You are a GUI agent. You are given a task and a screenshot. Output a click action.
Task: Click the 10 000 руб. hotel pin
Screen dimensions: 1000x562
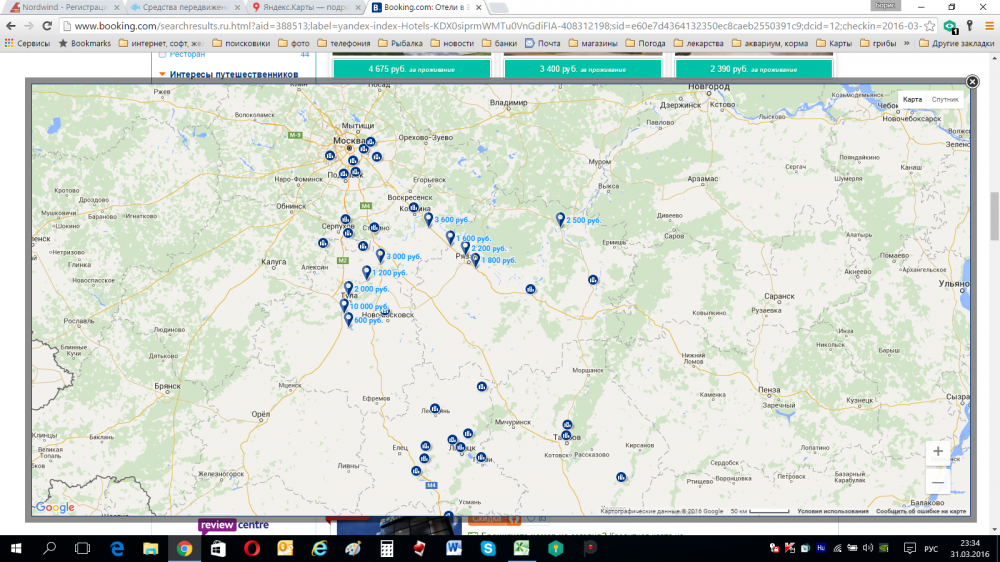click(x=345, y=305)
